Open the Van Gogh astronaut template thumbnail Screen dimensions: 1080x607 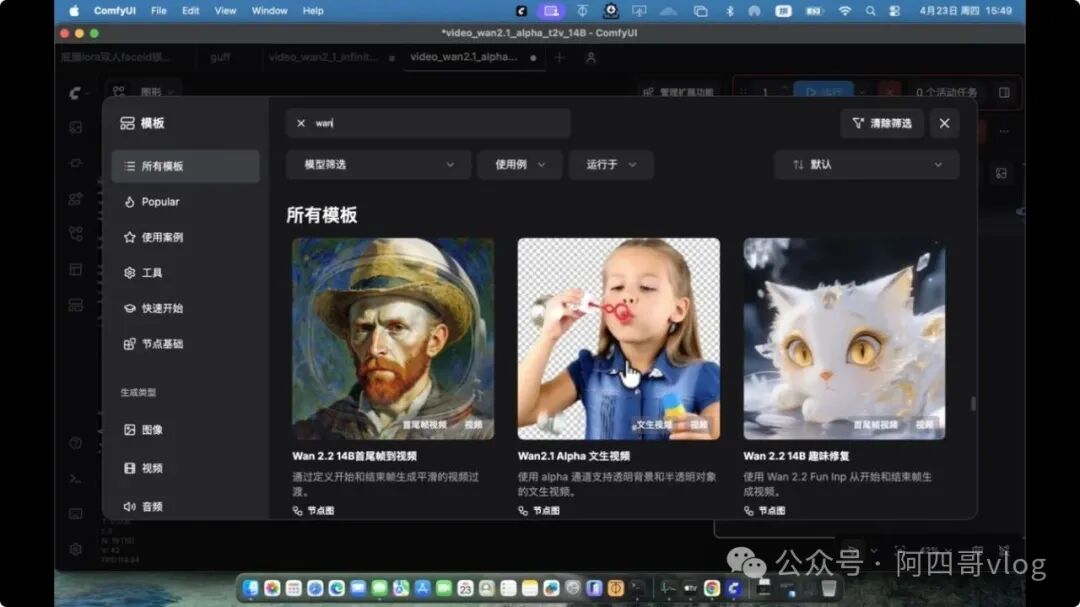[393, 338]
